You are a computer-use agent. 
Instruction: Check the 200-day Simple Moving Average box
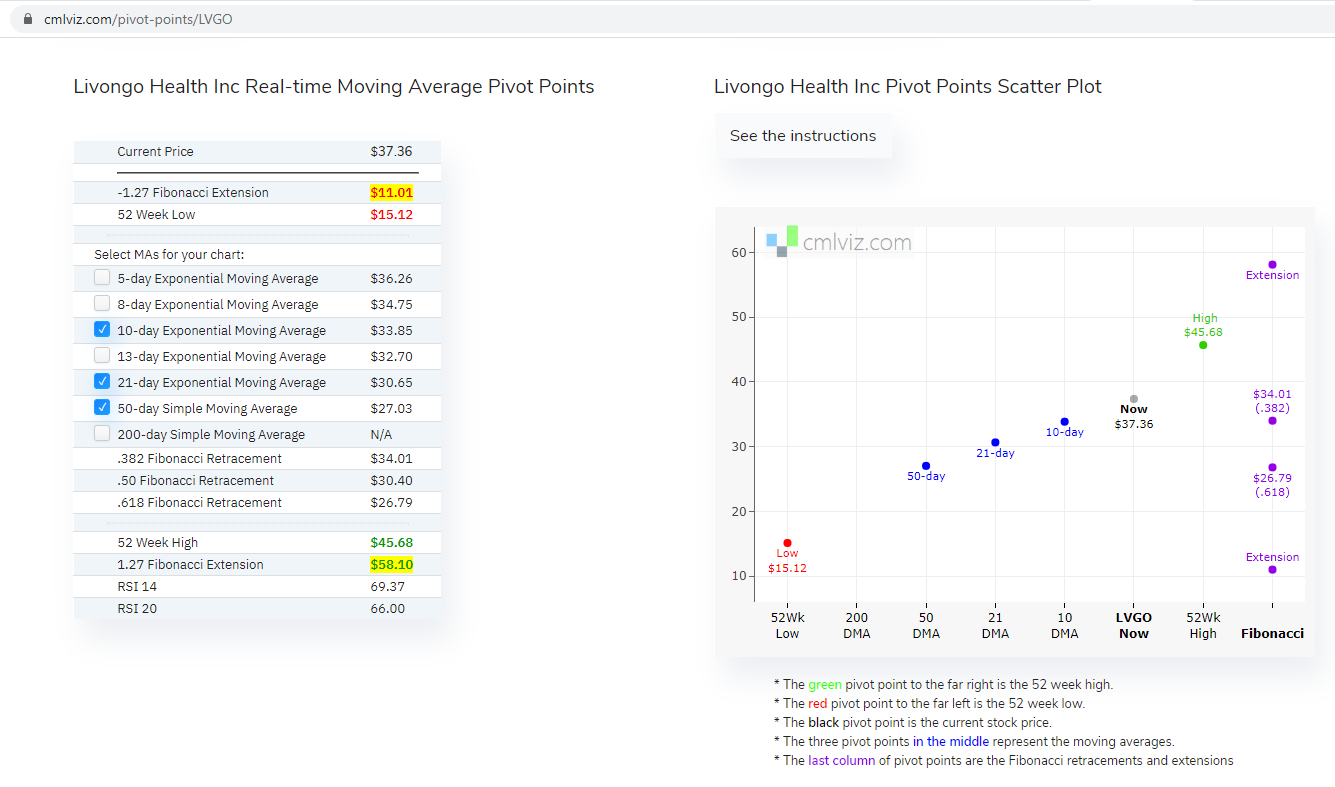pyautogui.click(x=102, y=434)
